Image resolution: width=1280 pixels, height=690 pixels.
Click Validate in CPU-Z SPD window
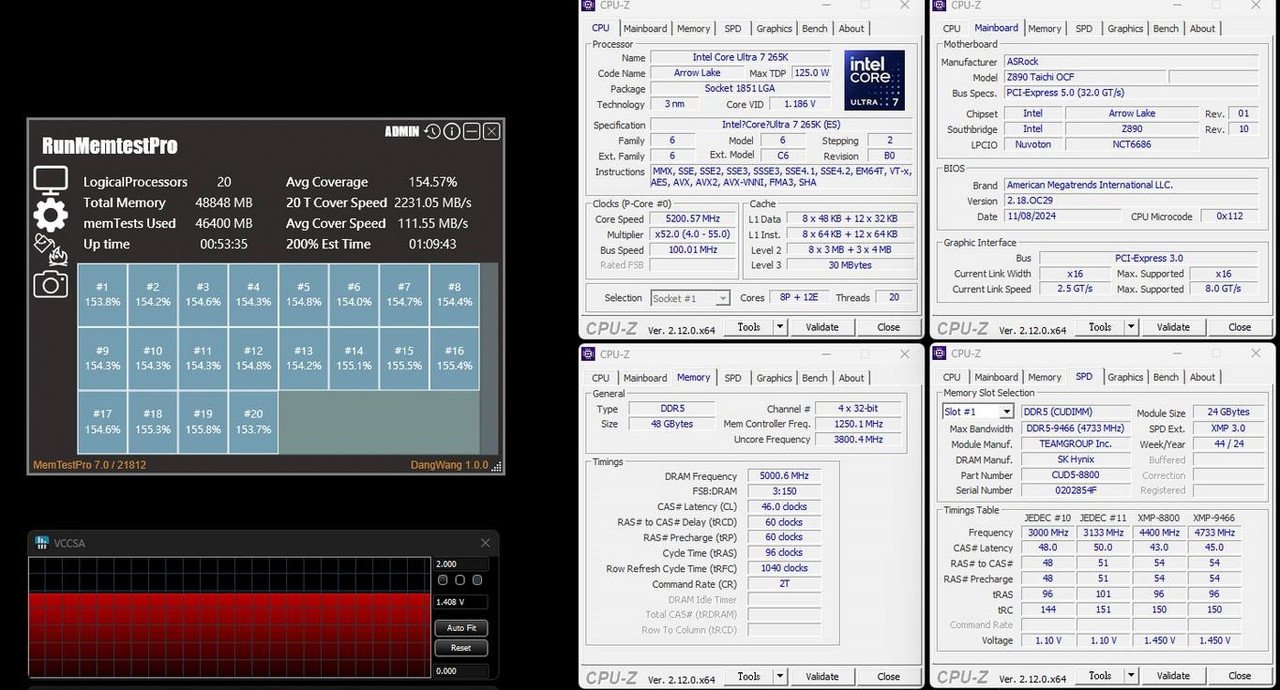click(1173, 675)
